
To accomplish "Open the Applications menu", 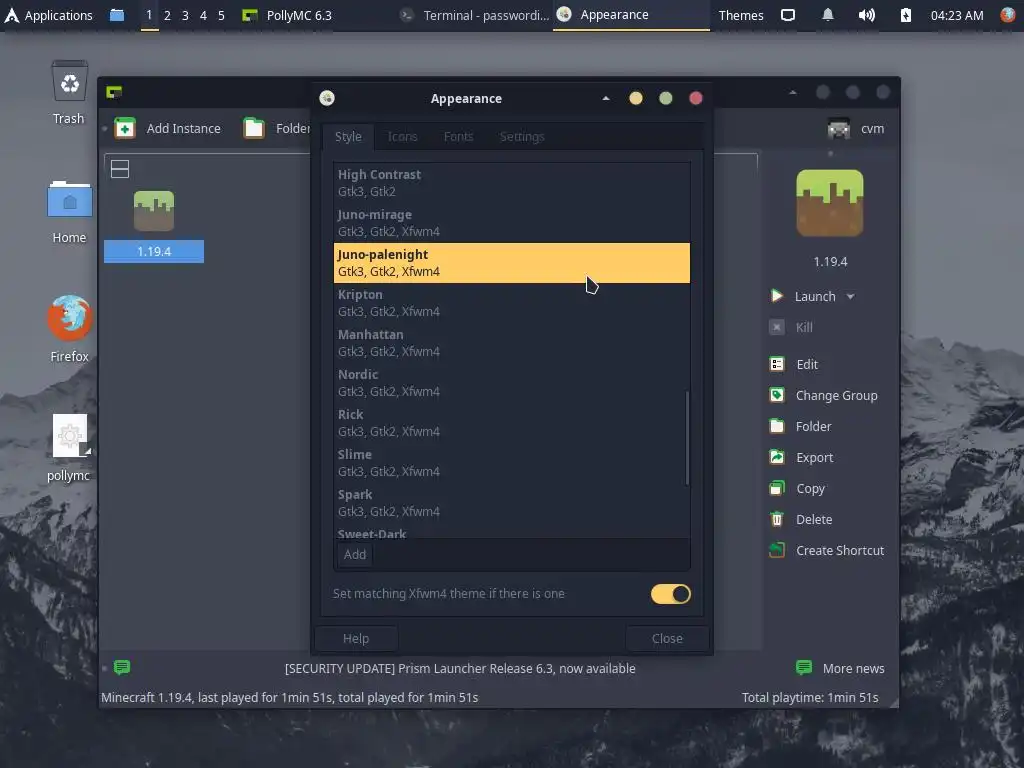I will [x=49, y=15].
